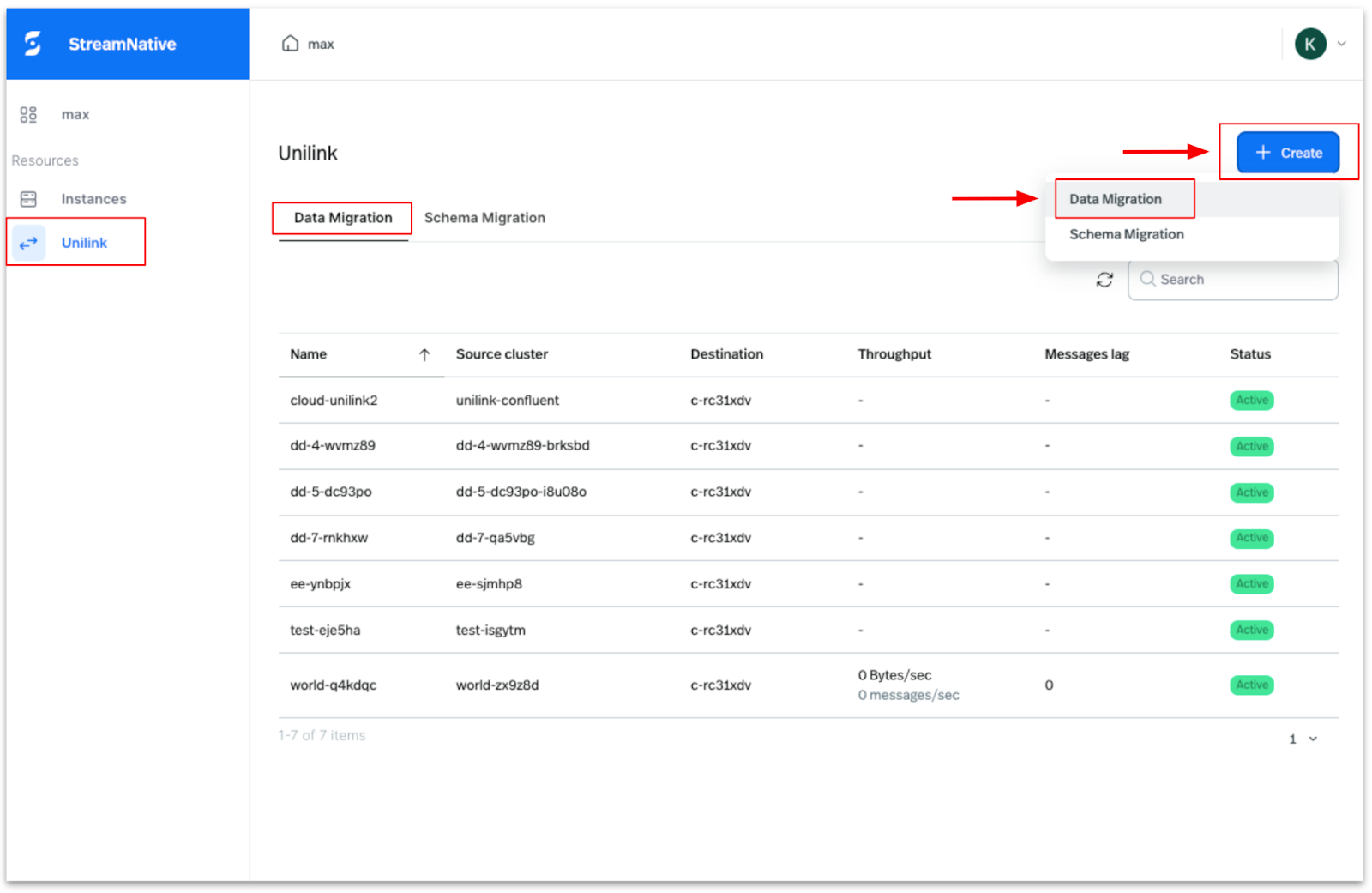Open the page number dropdown
This screenshot has width=1372, height=893.
1312,739
